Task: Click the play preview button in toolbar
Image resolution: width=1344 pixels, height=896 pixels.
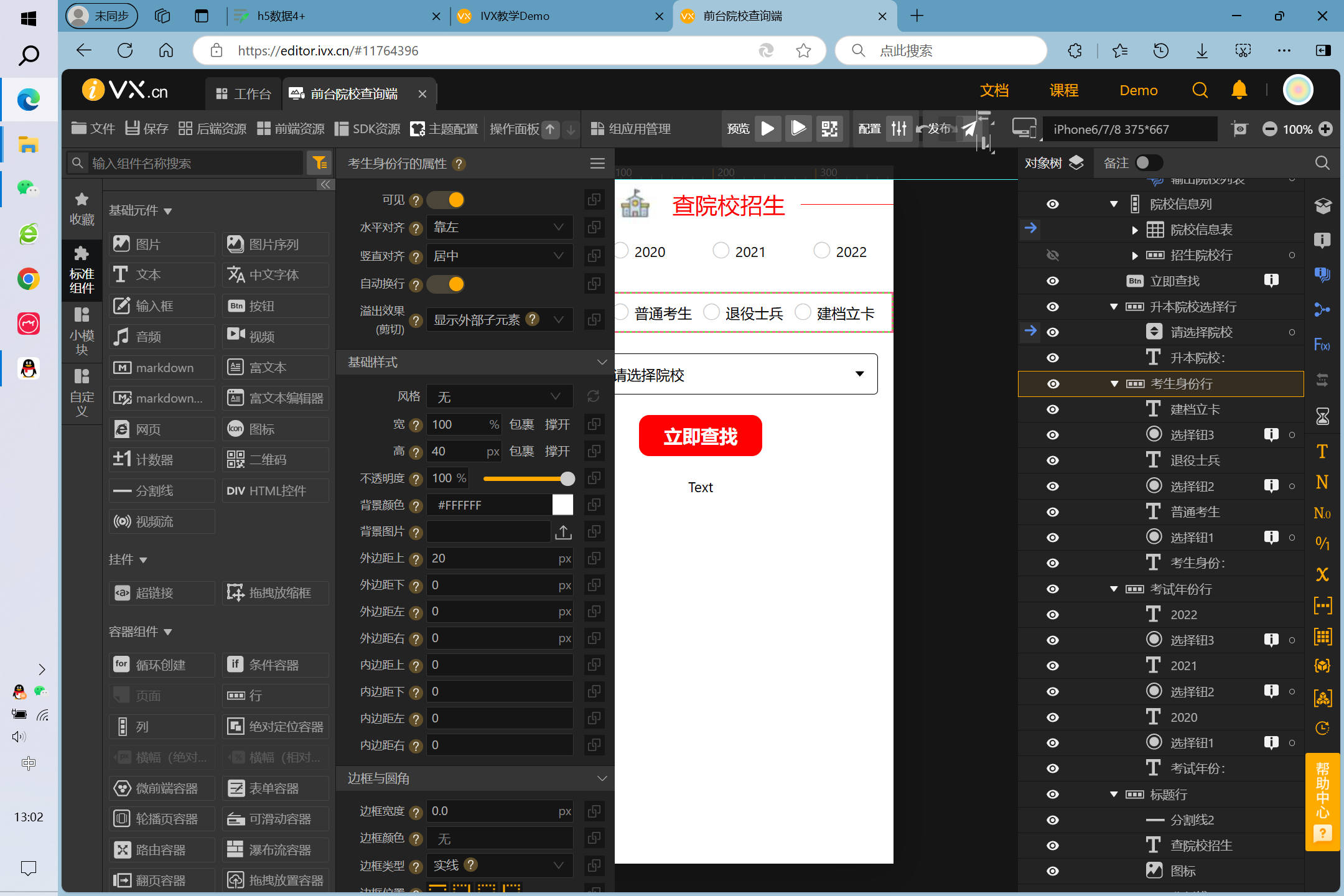Action: pos(768,129)
